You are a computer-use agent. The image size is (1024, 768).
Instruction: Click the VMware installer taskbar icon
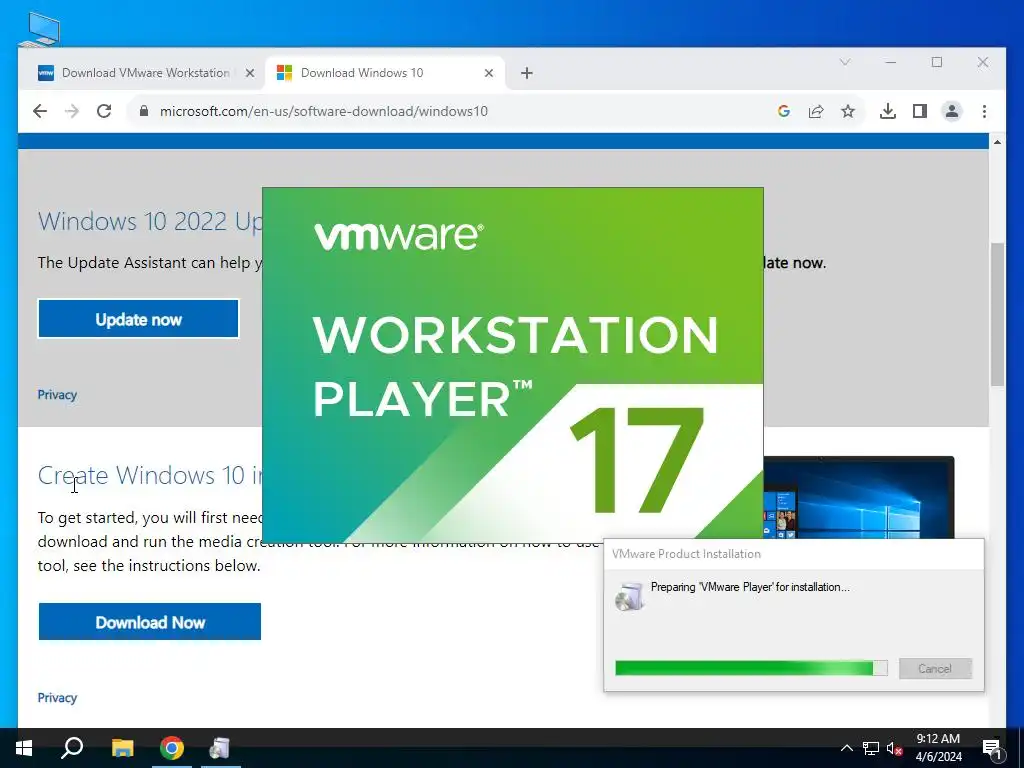[219, 748]
